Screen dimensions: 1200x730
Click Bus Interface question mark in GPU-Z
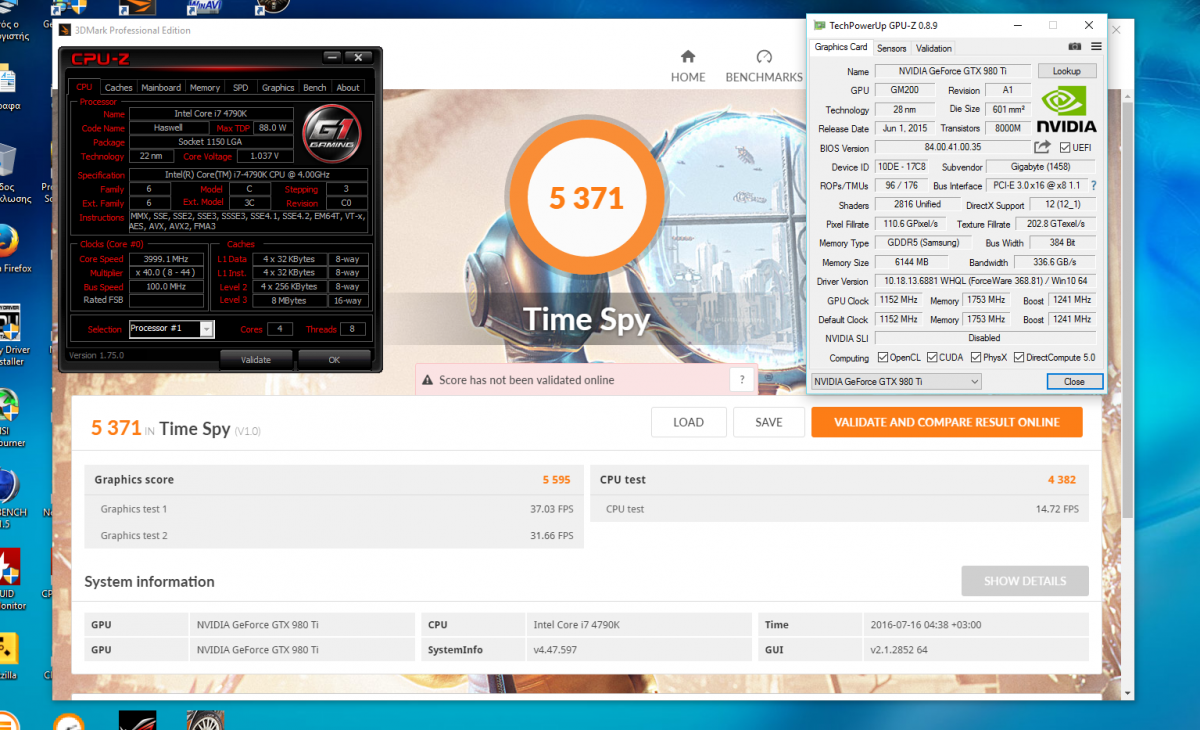click(x=1093, y=185)
